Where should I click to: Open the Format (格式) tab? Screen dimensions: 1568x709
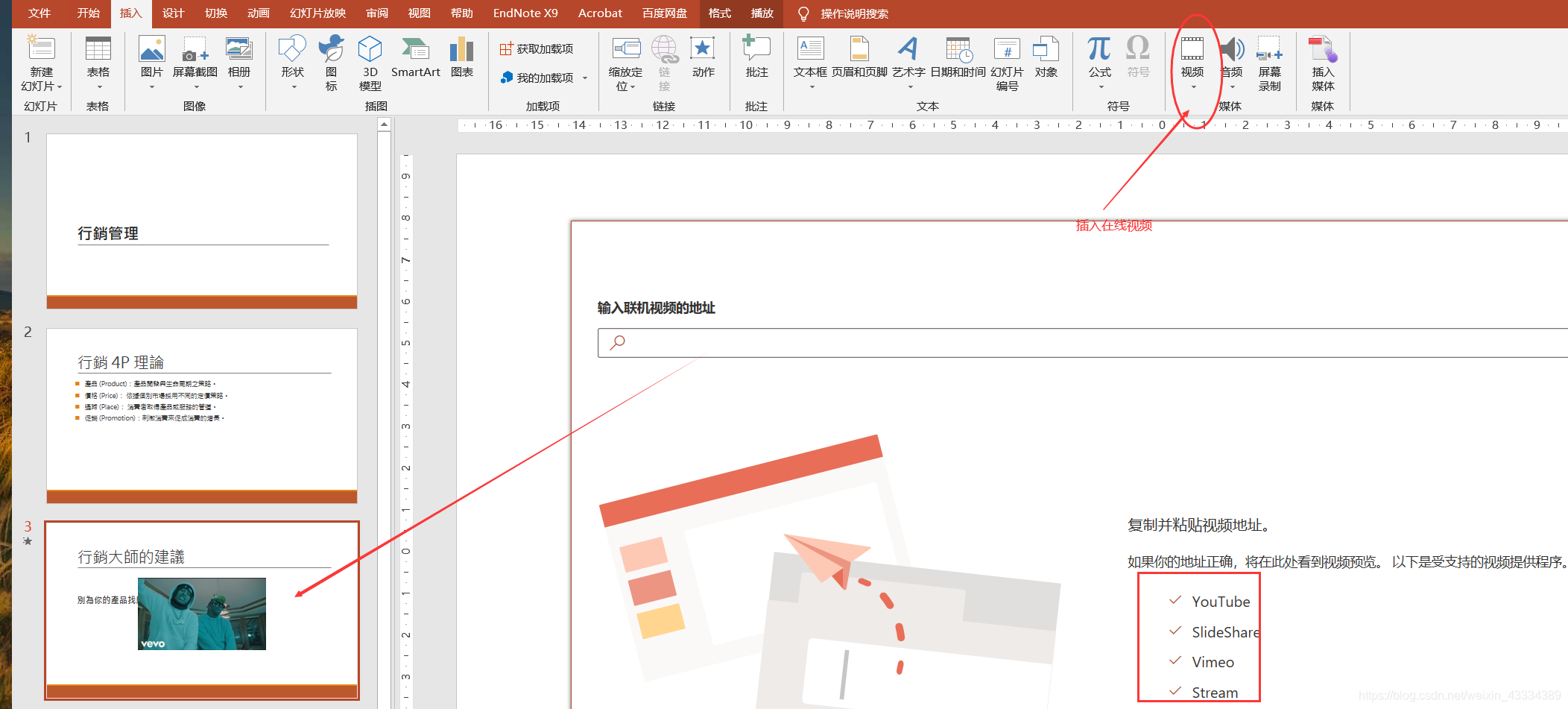(720, 13)
